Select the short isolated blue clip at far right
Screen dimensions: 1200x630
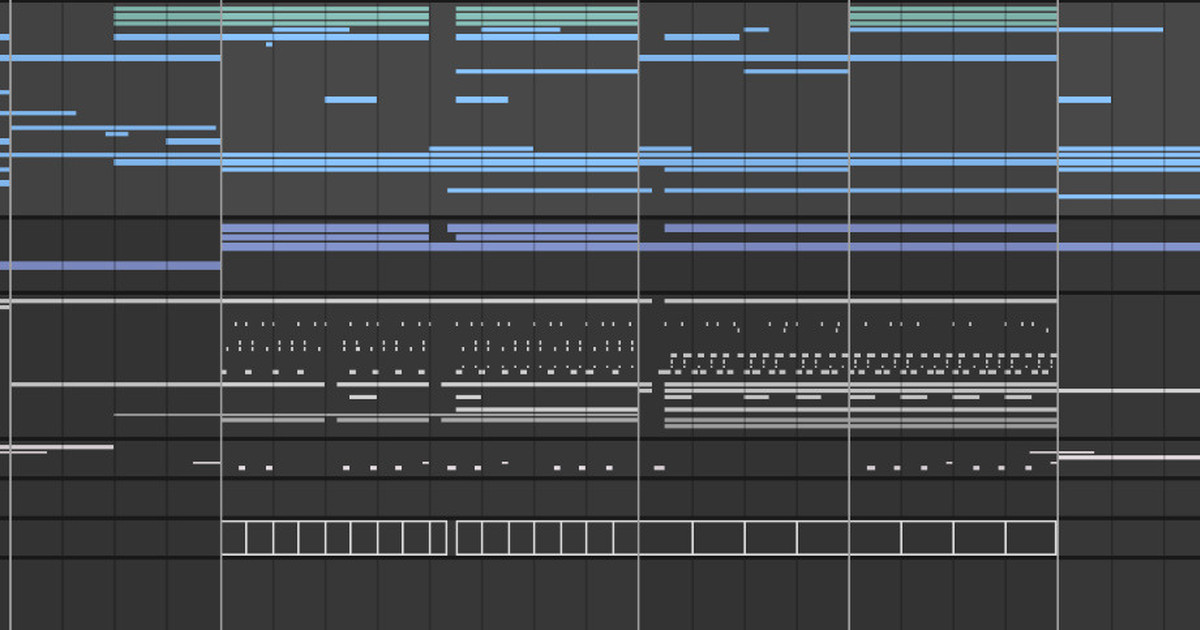click(x=1085, y=100)
